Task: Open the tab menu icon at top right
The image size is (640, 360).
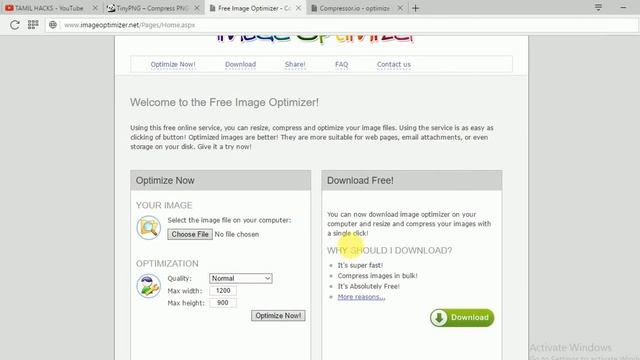Action: pyautogui.click(x=598, y=8)
